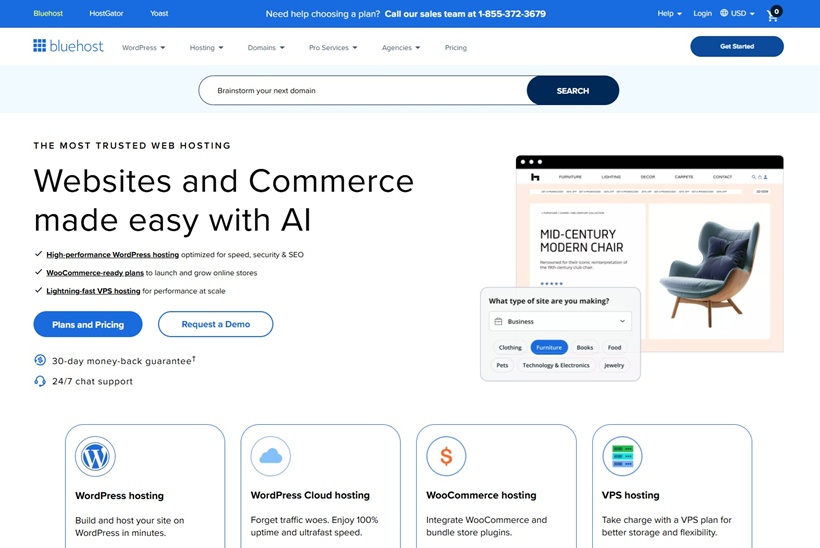This screenshot has height=548, width=820.
Task: Open the Business site type dropdown
Action: [560, 322]
